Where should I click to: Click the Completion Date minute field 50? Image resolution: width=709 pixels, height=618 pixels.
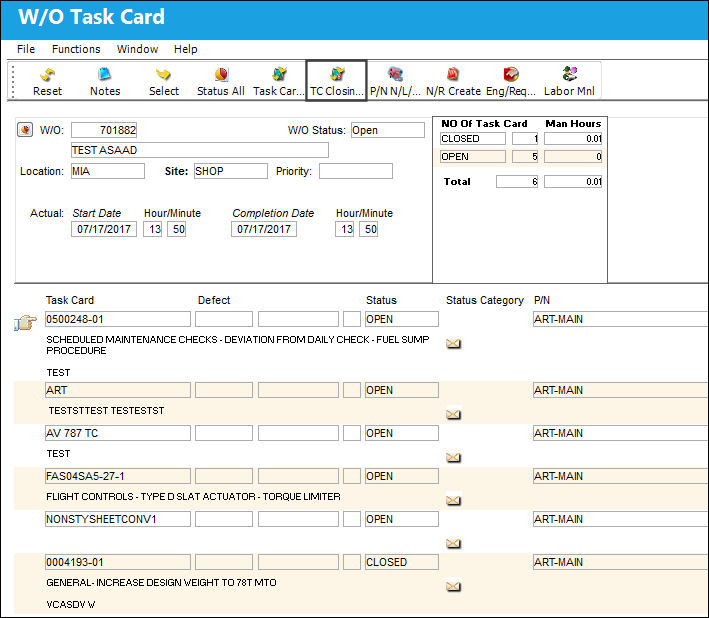[x=369, y=229]
